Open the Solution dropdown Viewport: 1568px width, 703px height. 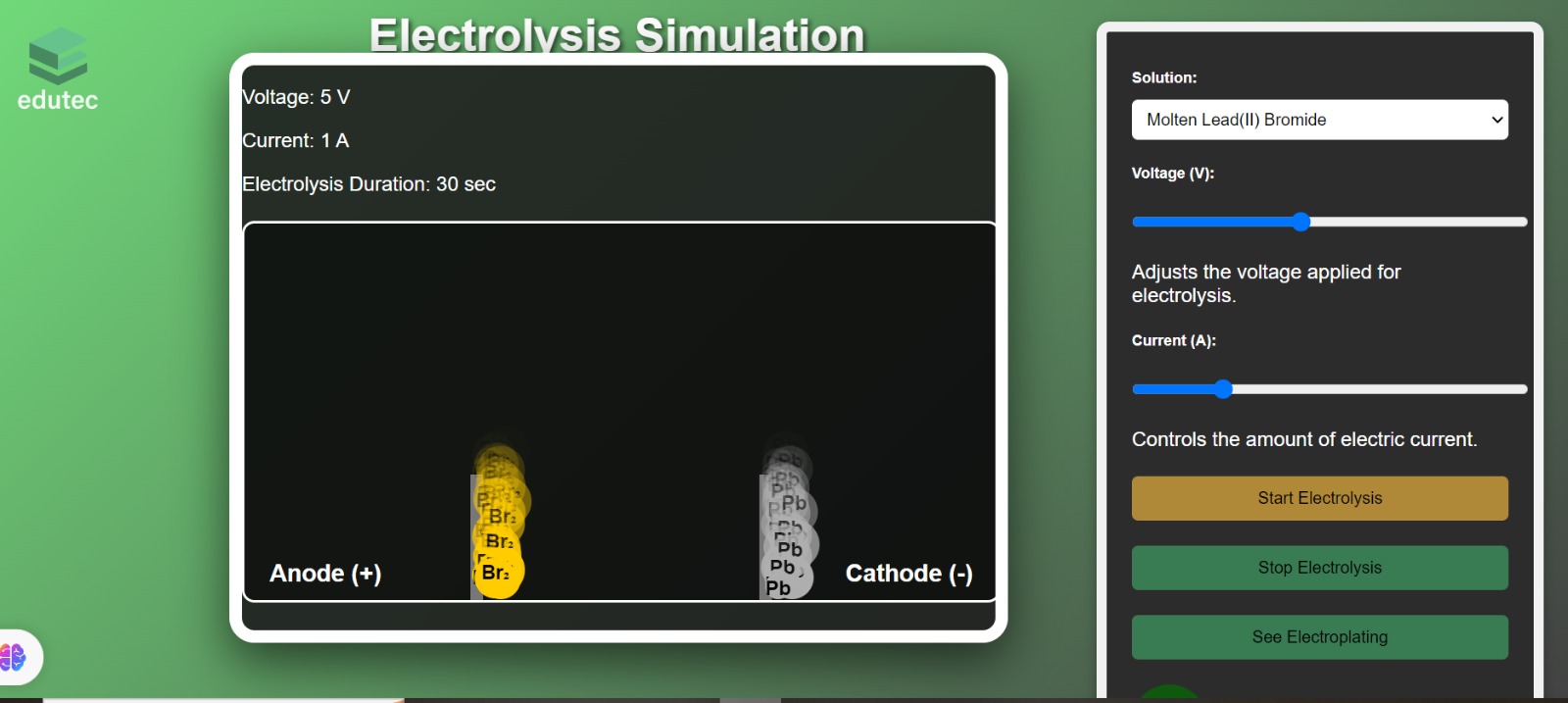click(1319, 120)
